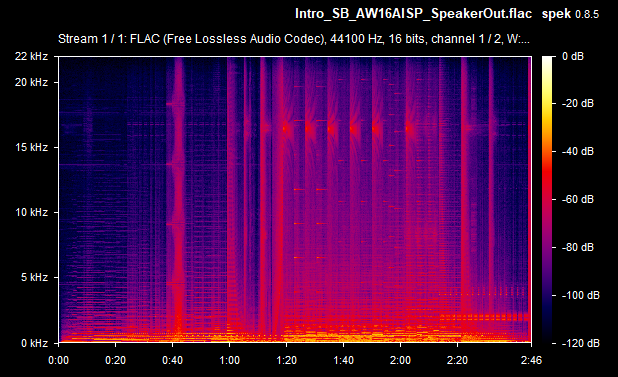The width and height of the screenshot is (618, 377).
Task: Click the -60 dB label on color scale
Action: click(x=577, y=199)
